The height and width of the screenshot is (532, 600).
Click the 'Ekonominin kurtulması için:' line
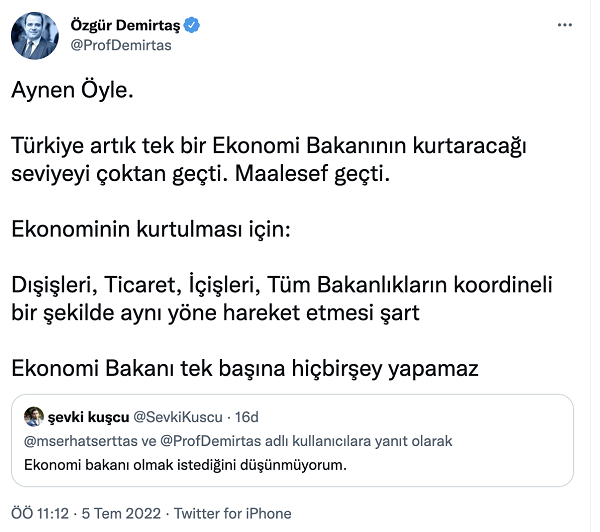click(151, 229)
